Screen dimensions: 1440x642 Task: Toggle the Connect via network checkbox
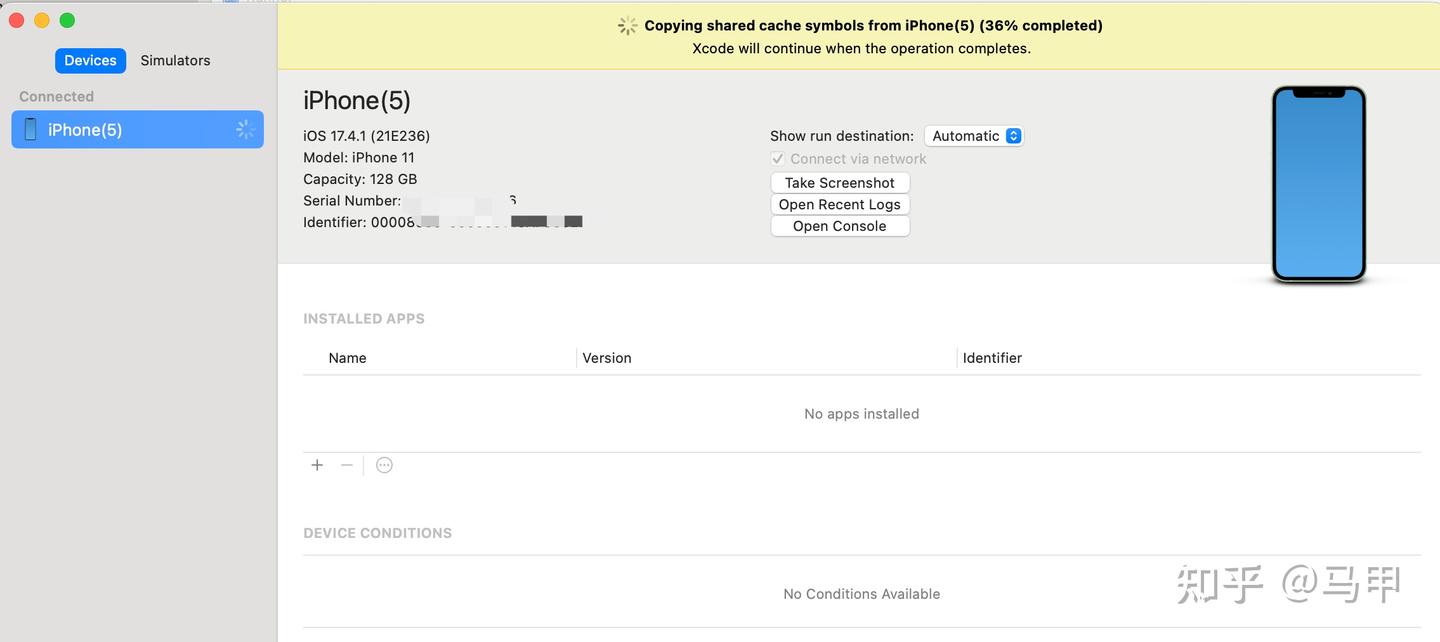(778, 159)
